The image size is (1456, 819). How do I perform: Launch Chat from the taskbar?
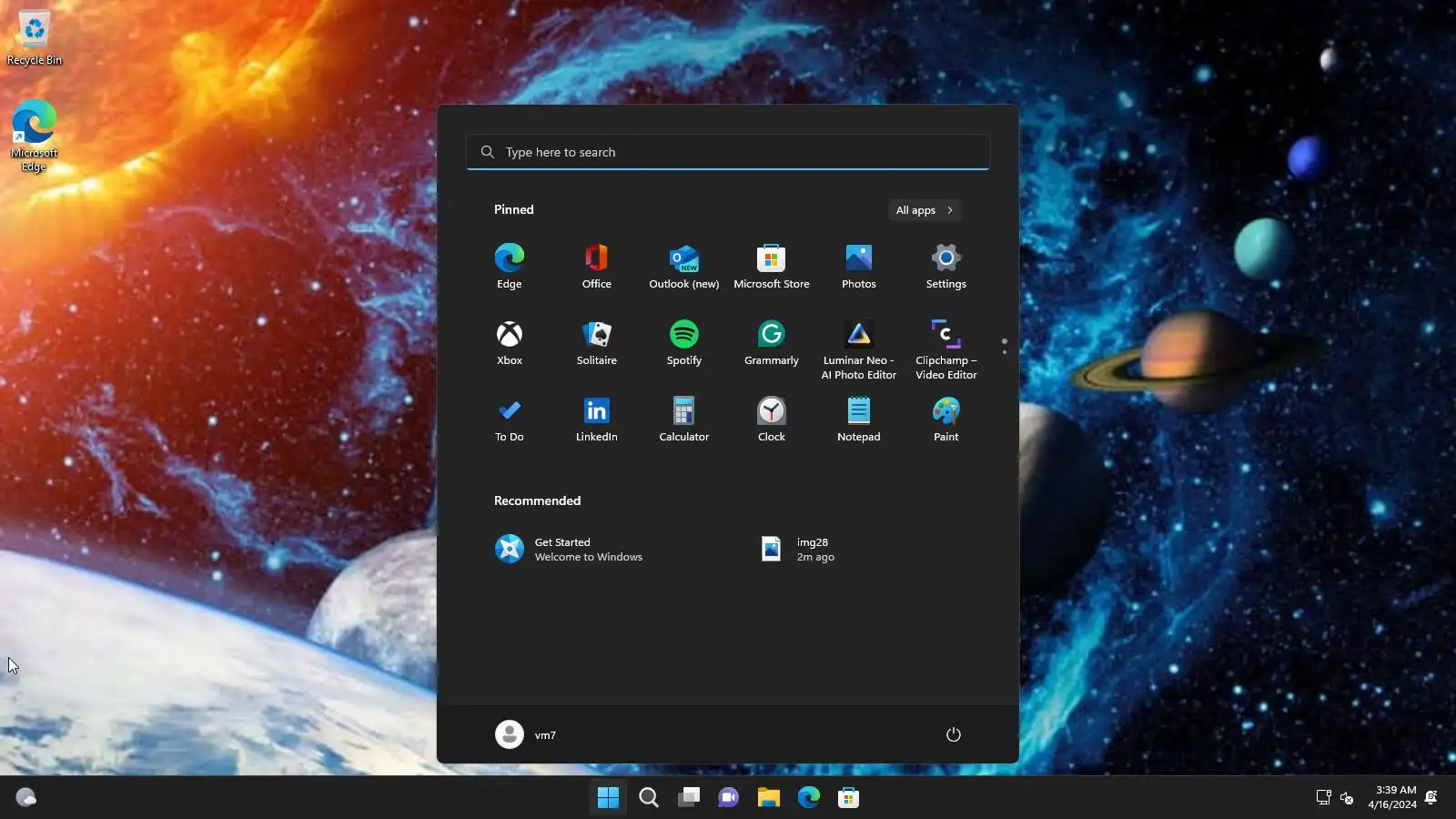729,798
